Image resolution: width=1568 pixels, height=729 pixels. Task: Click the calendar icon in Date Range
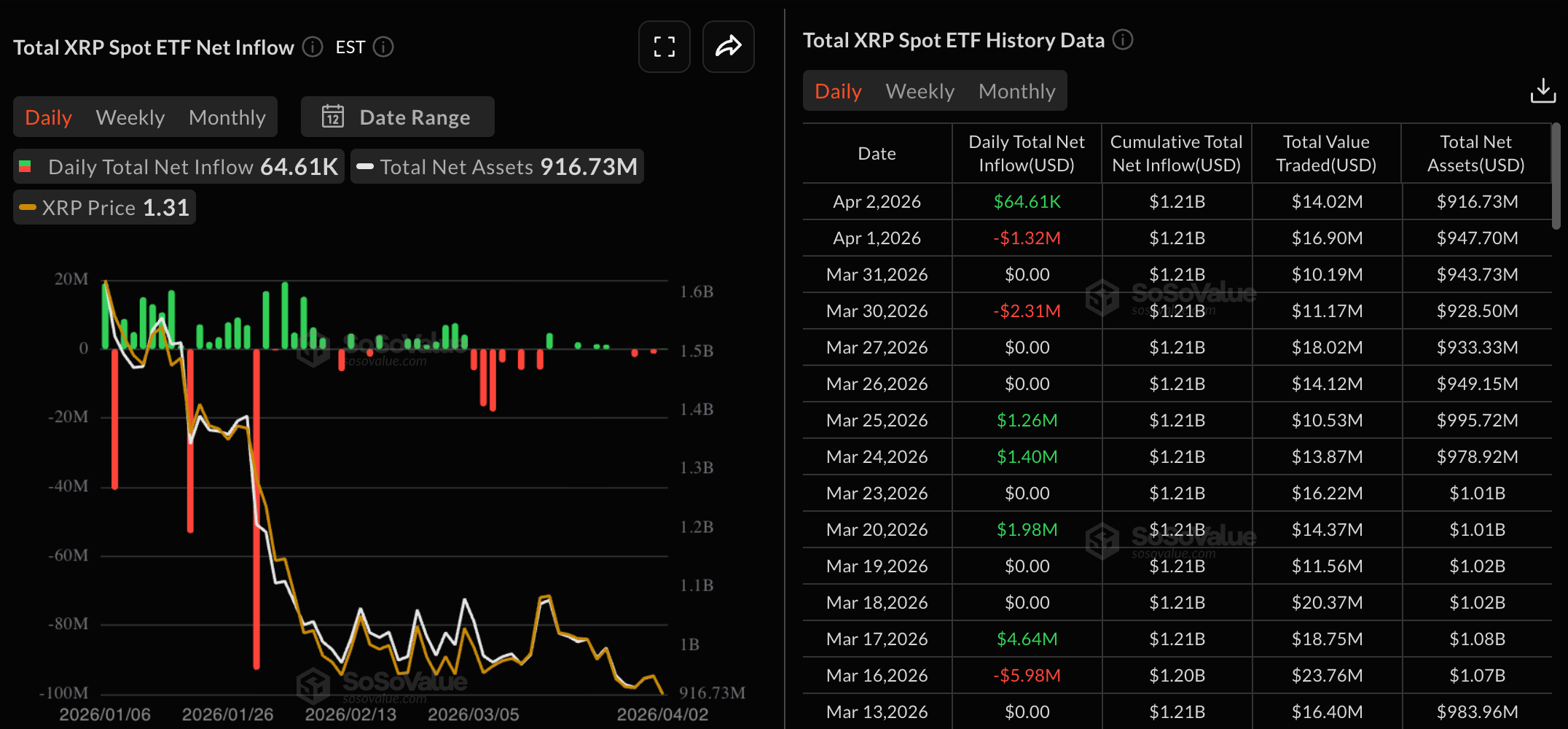tap(333, 117)
